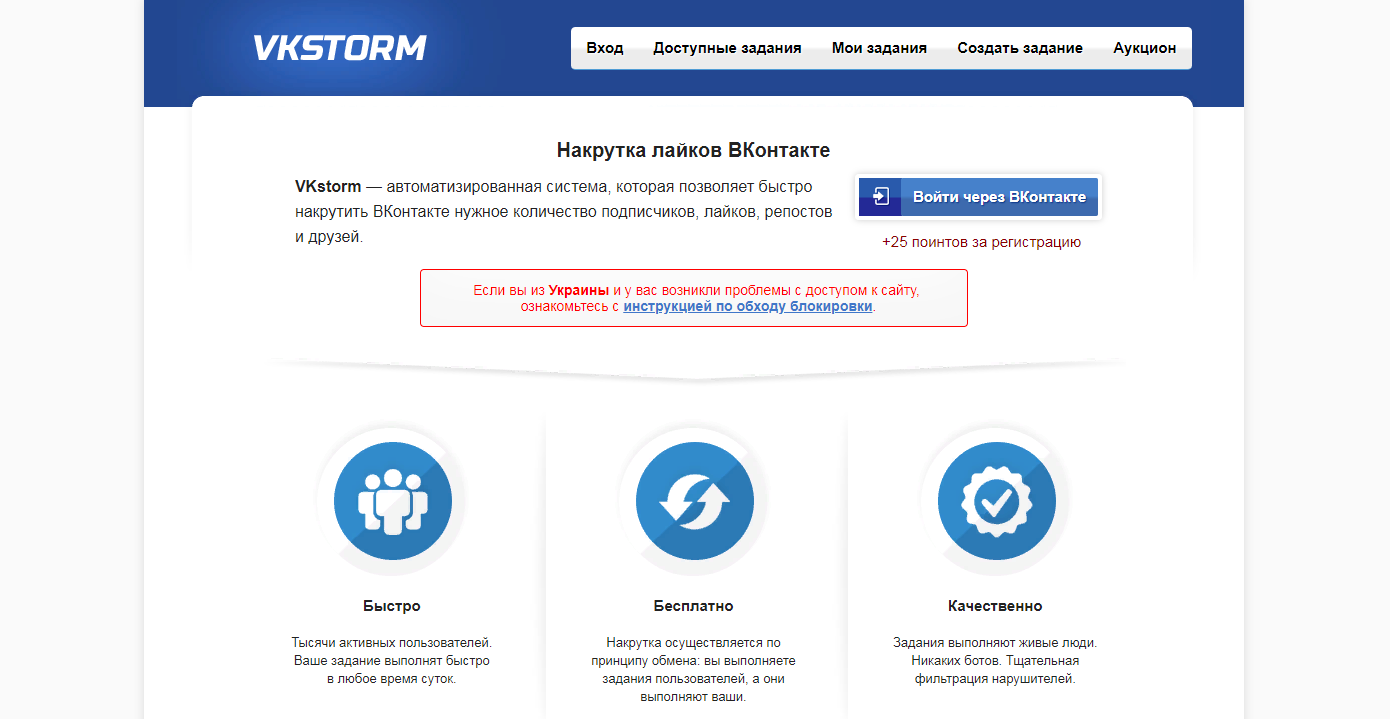1390x719 pixels.
Task: Click the +25 поинтов за регистрацию text
Action: [x=981, y=242]
